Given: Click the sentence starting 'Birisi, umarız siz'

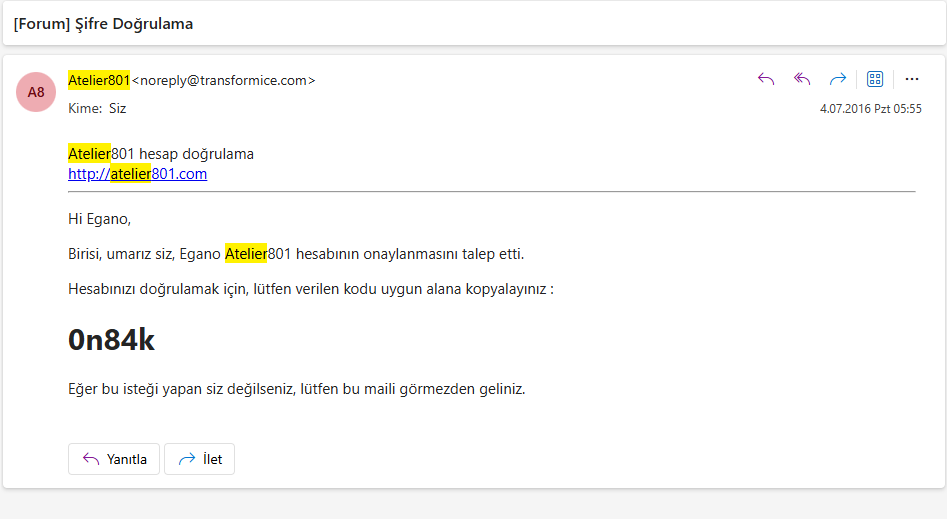Looking at the screenshot, I should click(x=296, y=254).
